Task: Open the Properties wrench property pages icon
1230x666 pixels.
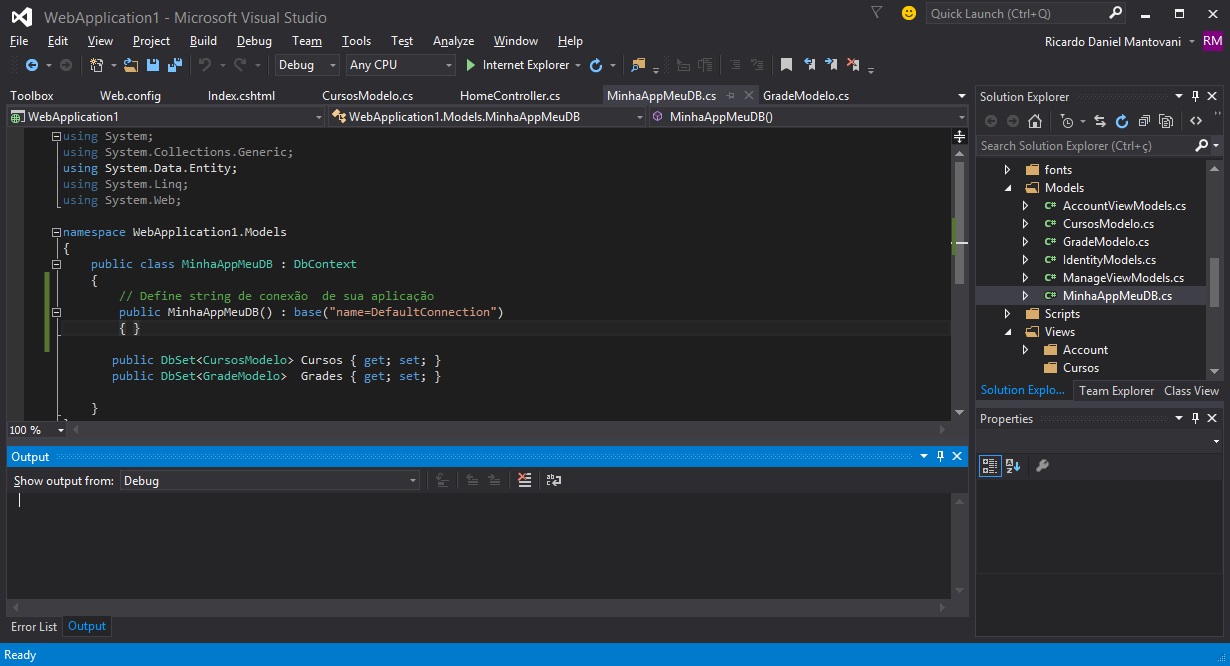Action: 1041,465
